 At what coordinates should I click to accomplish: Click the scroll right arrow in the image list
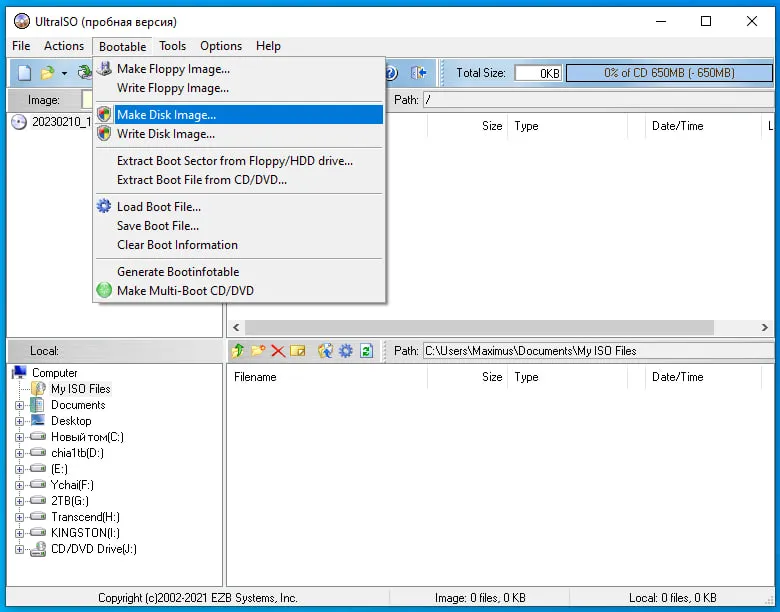(x=765, y=327)
